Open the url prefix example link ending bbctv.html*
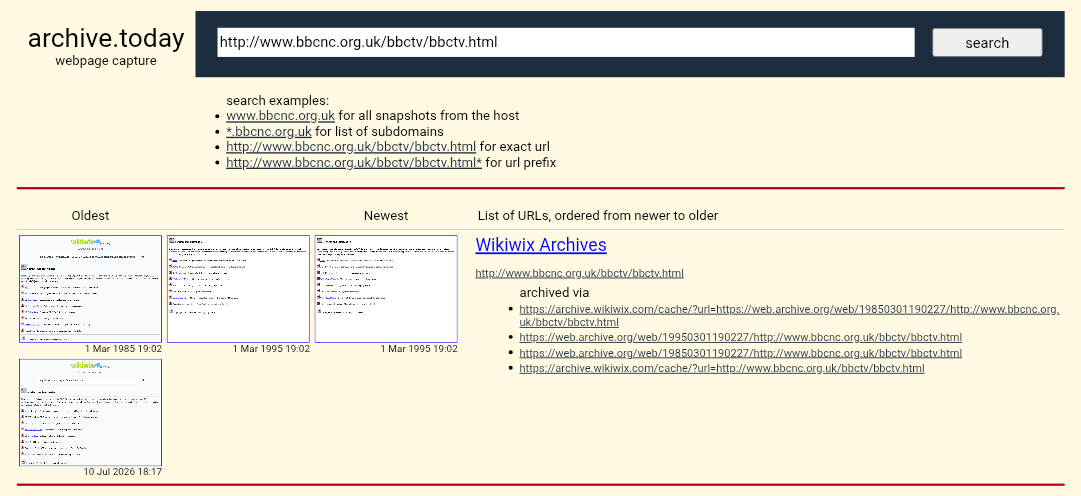This screenshot has height=496, width=1081. coord(354,163)
